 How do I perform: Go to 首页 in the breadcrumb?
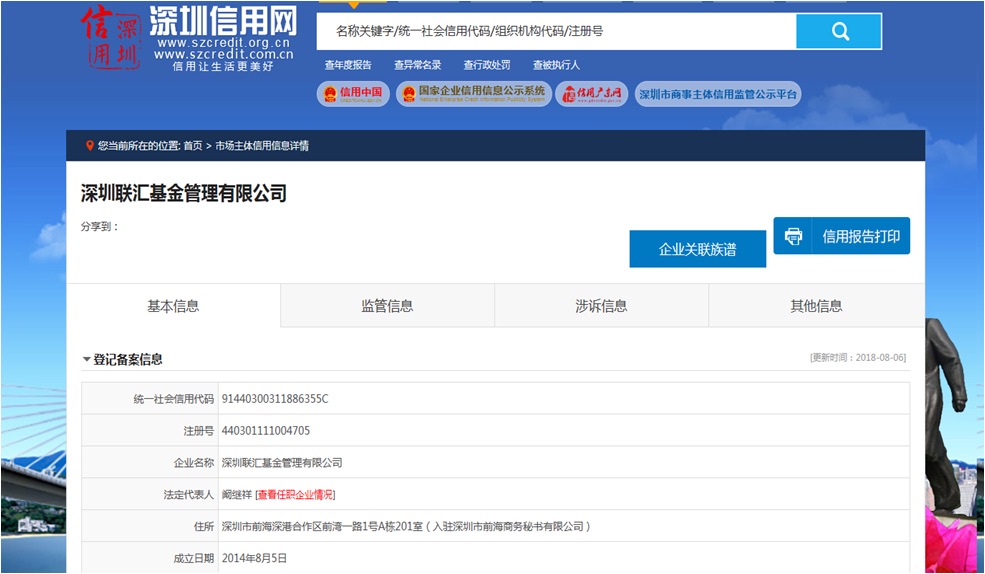coord(193,146)
